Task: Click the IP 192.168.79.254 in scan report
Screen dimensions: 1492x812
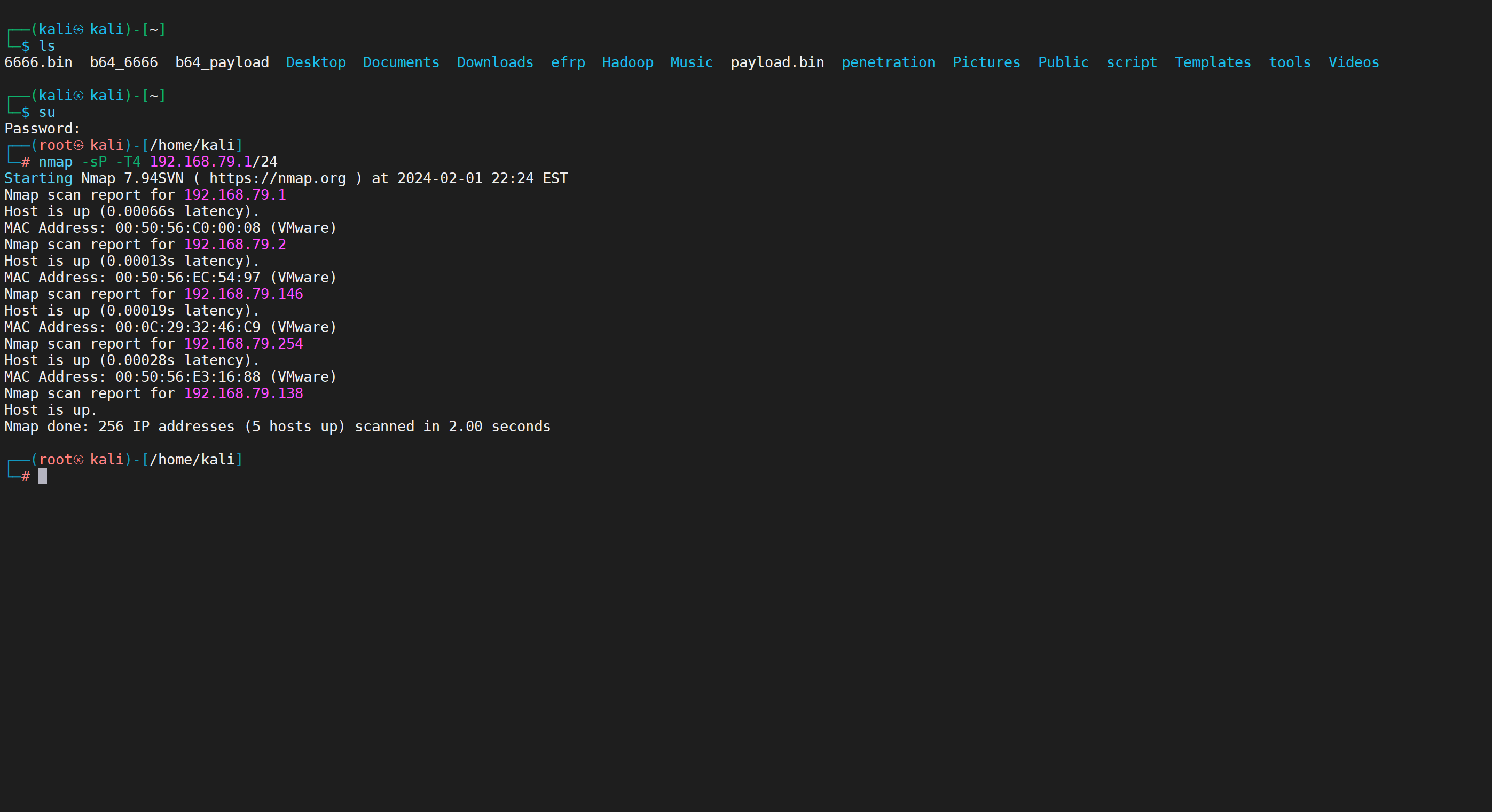Action: [x=244, y=344]
